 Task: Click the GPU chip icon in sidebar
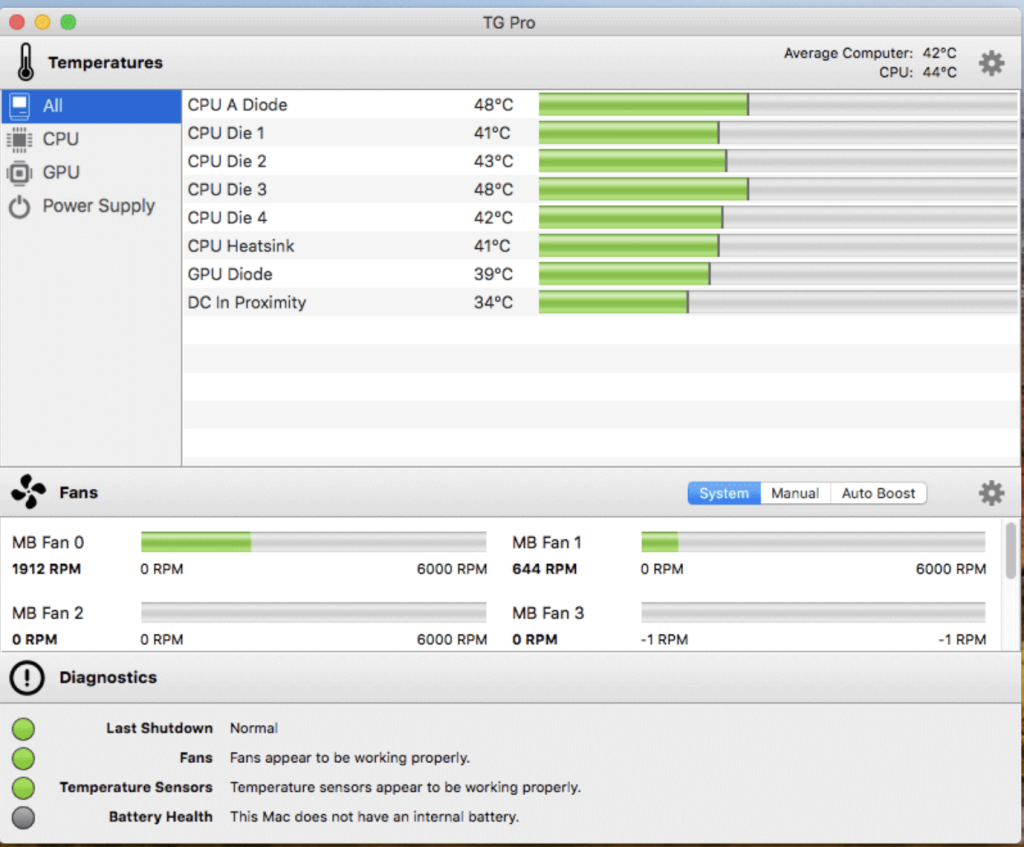coord(20,173)
